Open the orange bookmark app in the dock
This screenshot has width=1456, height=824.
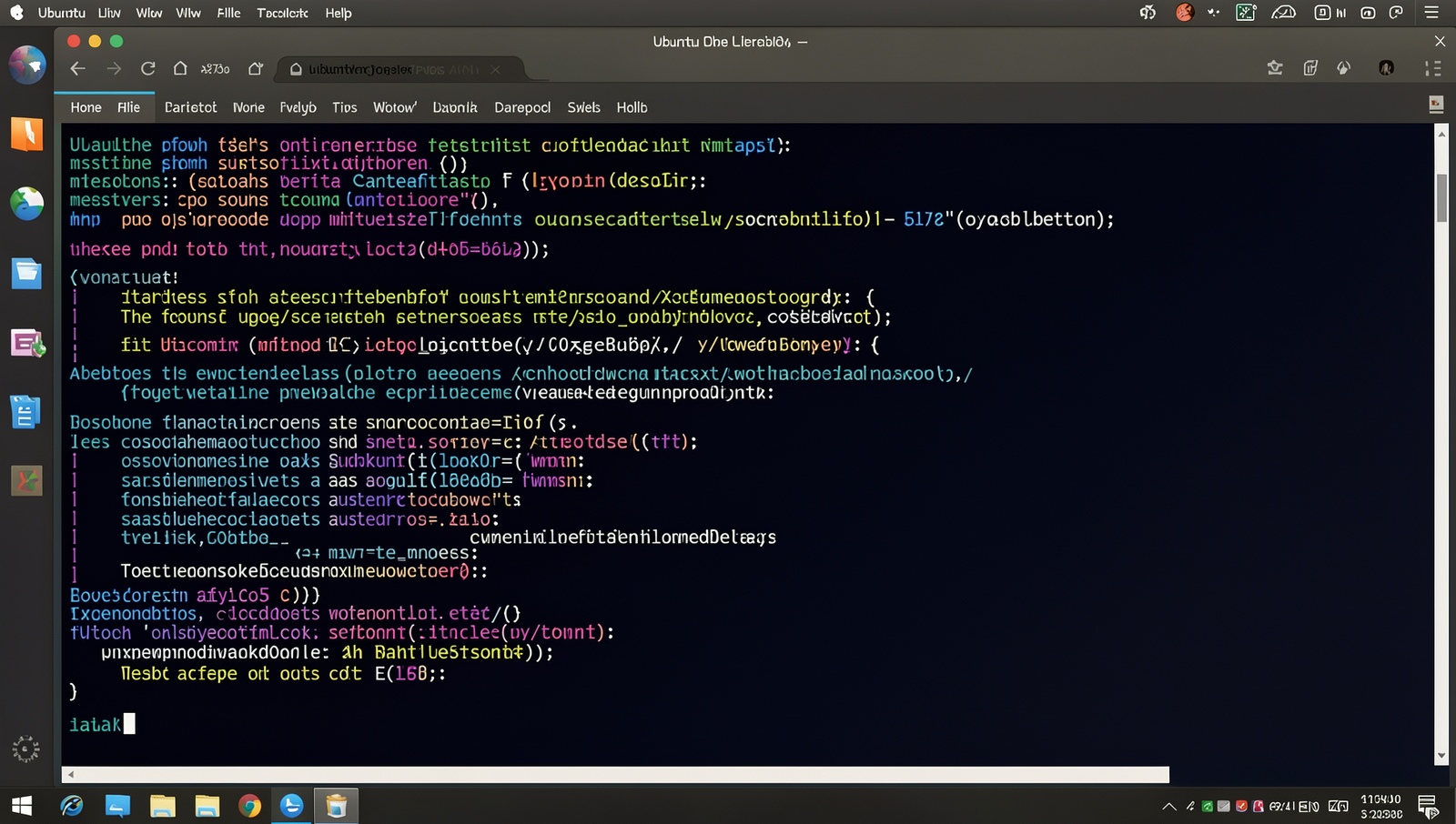(x=26, y=134)
